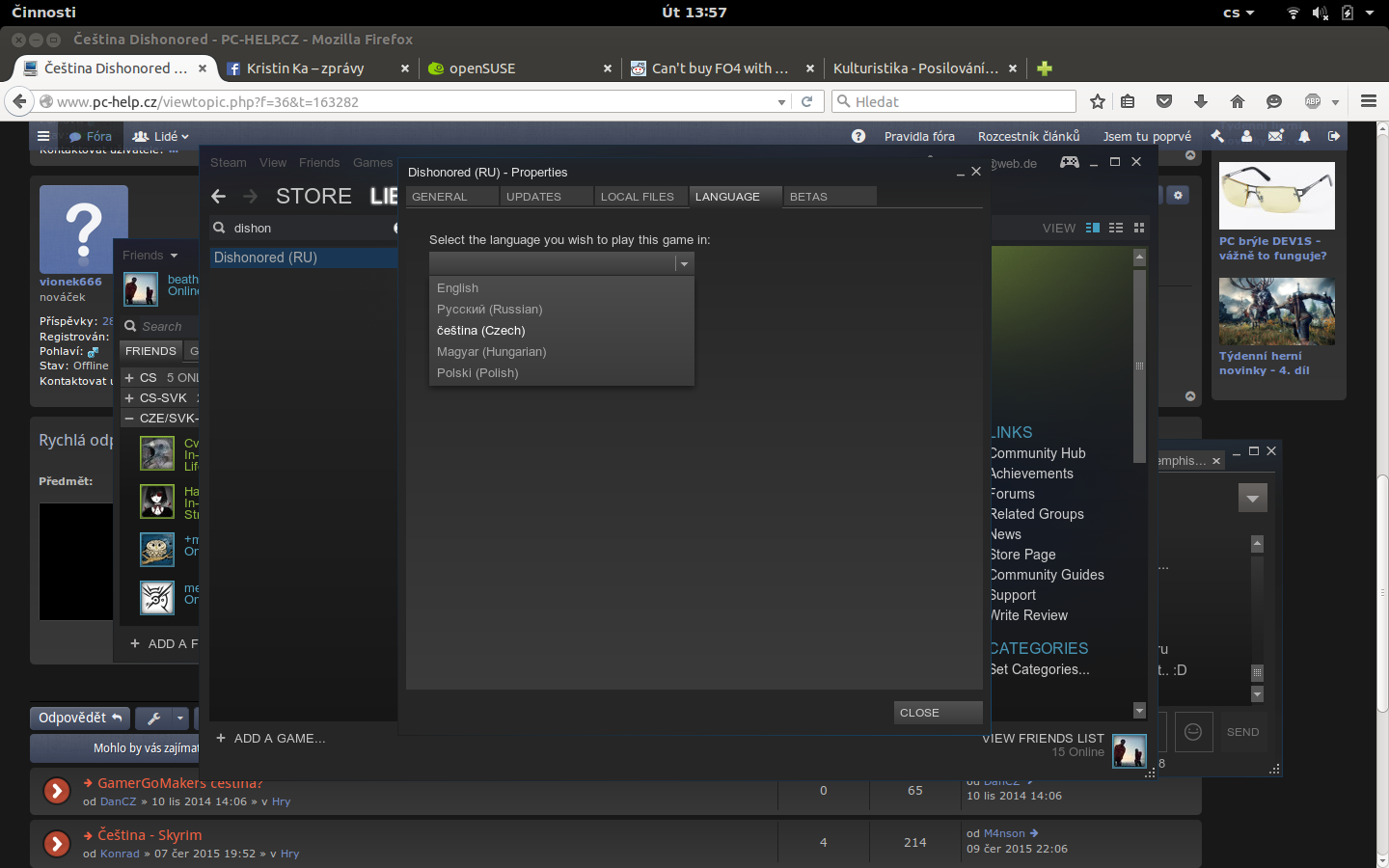
Task: Open the BETAS properties tab
Action: tap(808, 197)
